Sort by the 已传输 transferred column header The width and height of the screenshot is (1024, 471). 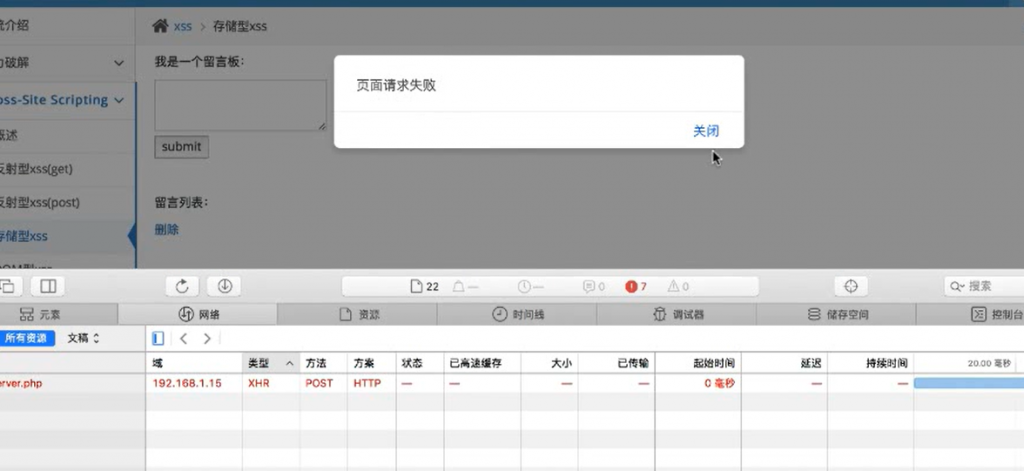coord(616,363)
